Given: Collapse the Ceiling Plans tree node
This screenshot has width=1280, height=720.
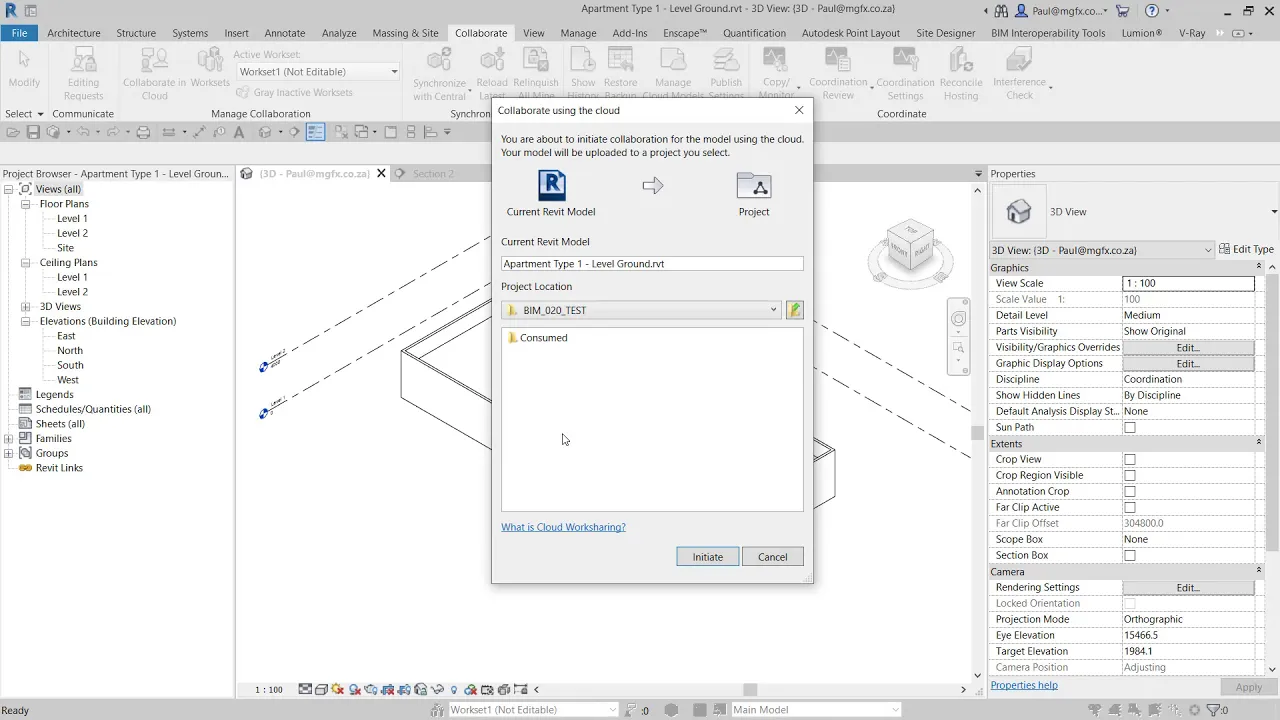Looking at the screenshot, I should click(x=26, y=263).
